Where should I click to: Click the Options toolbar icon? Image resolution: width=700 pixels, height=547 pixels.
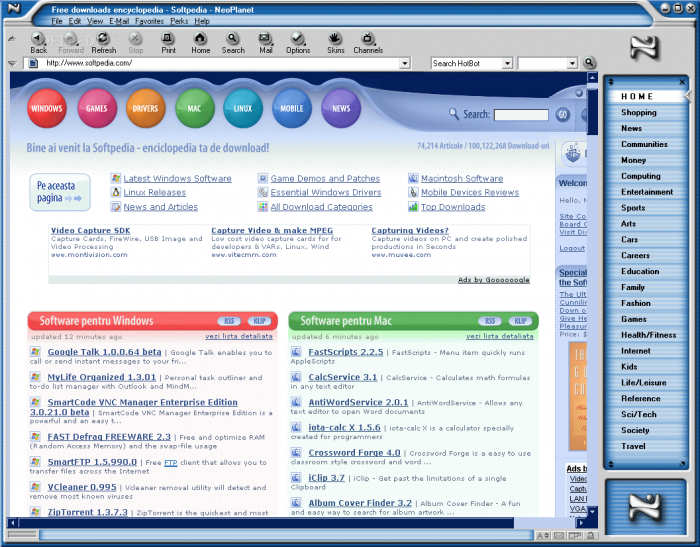(x=298, y=41)
